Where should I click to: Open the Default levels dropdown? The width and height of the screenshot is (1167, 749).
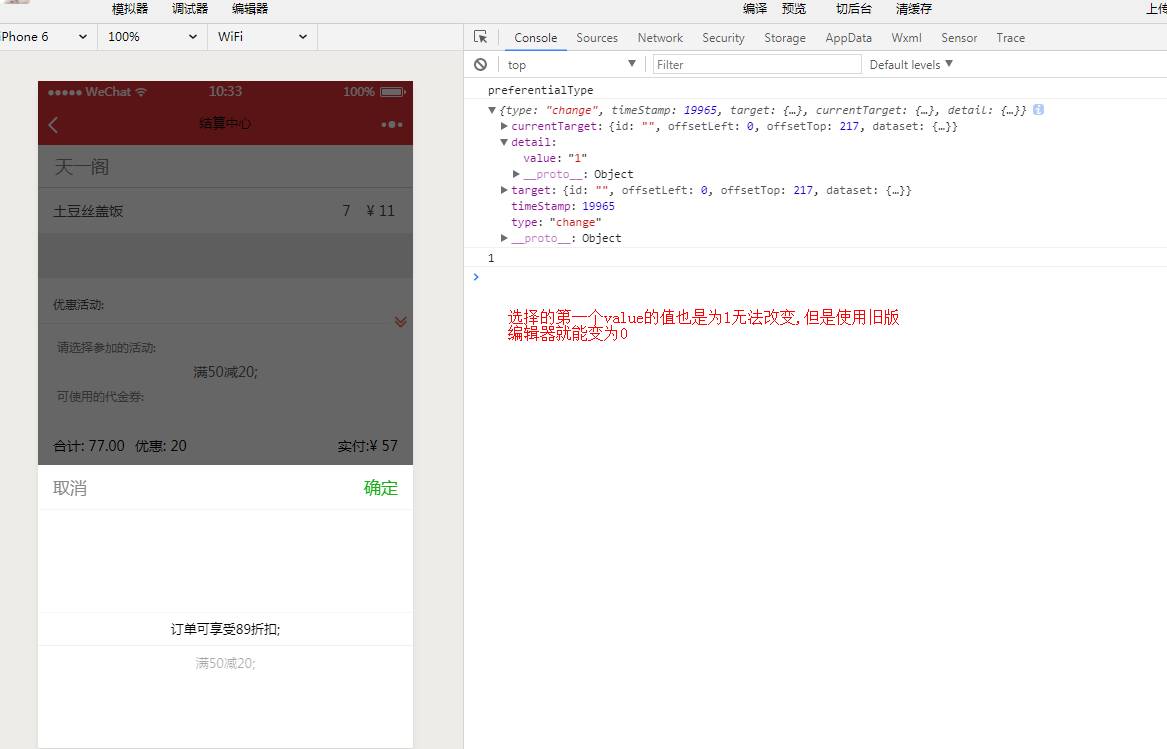911,64
